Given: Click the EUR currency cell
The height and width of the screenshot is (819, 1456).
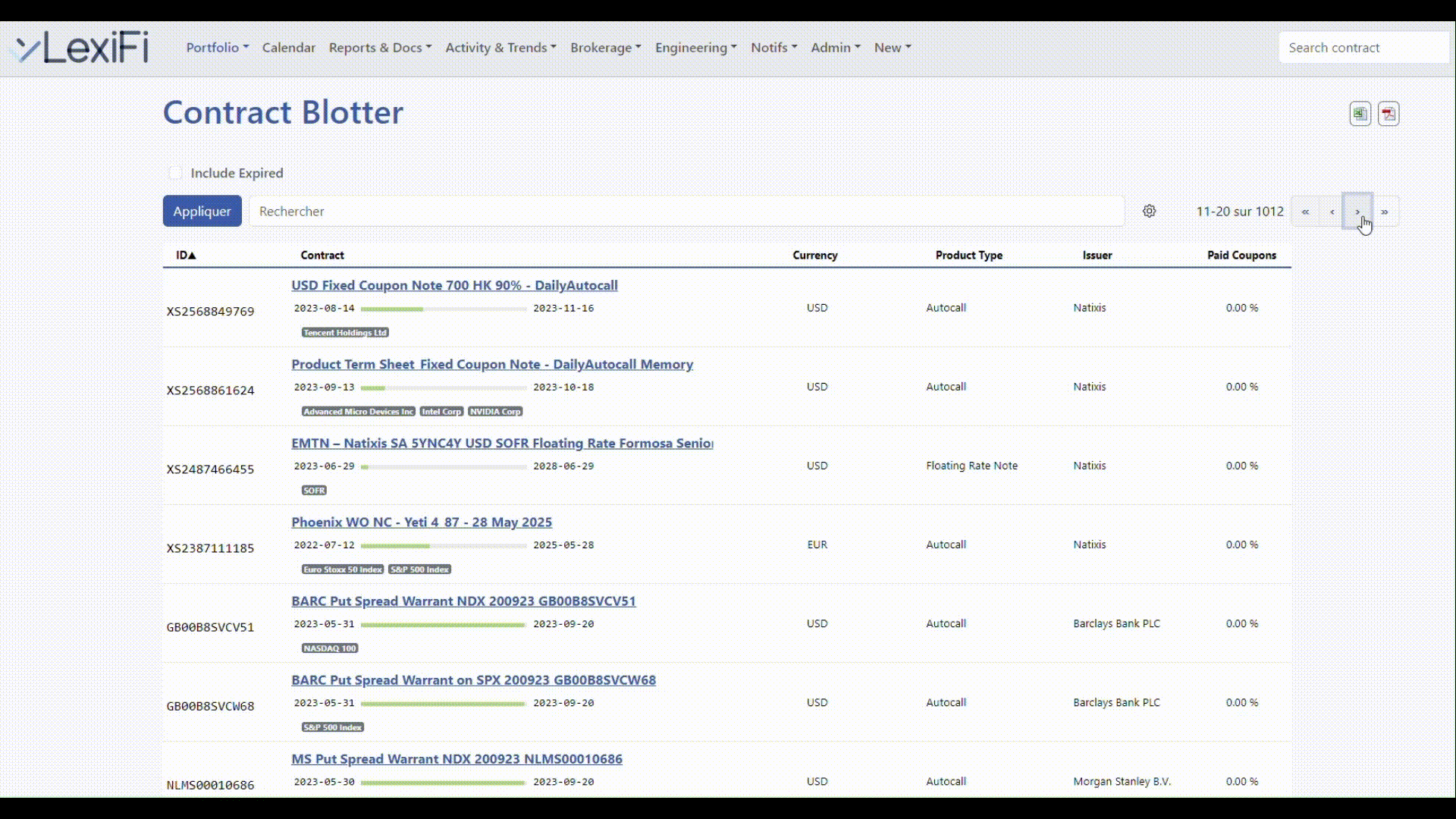Looking at the screenshot, I should point(817,544).
